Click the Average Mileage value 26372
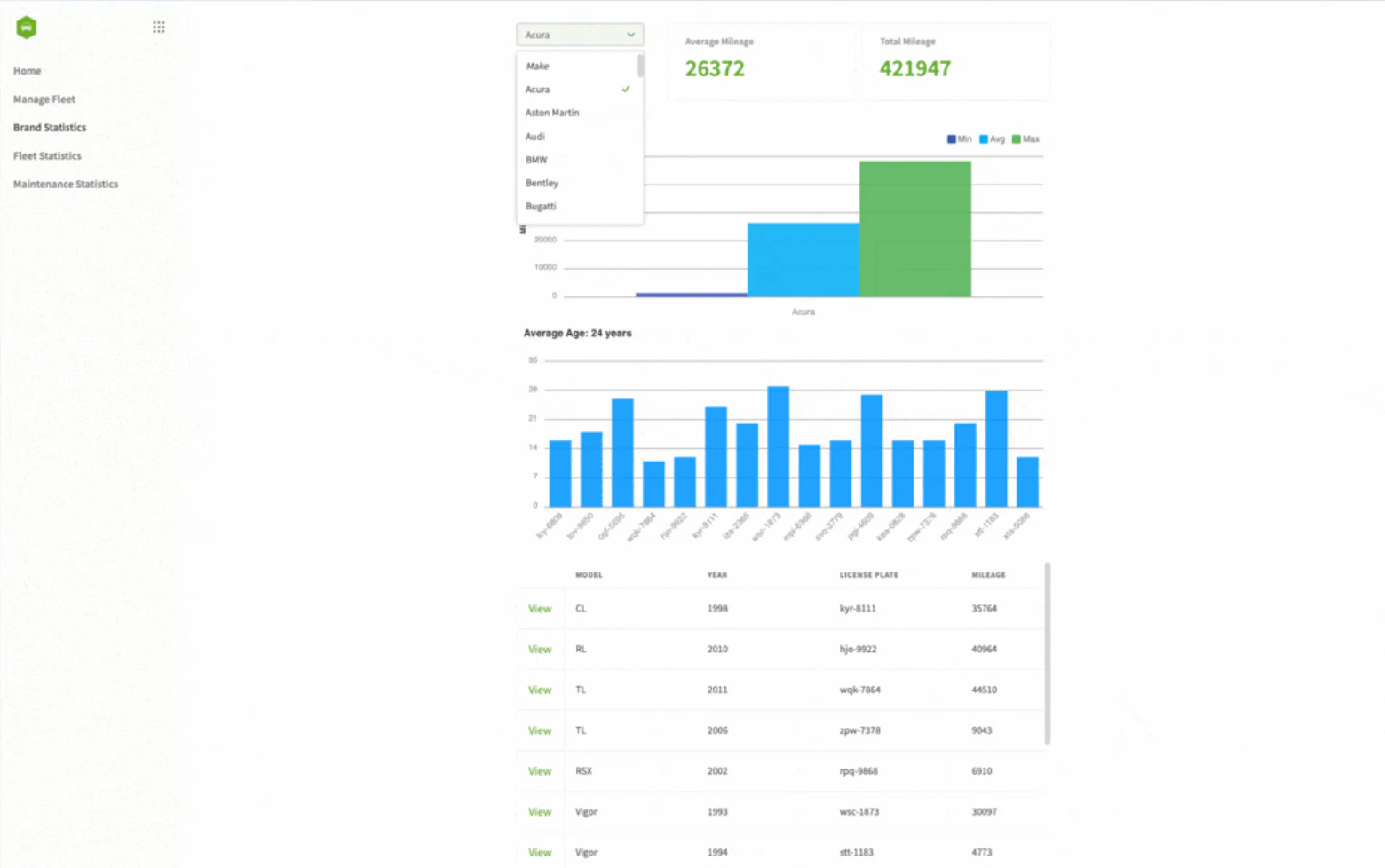 pyautogui.click(x=715, y=69)
